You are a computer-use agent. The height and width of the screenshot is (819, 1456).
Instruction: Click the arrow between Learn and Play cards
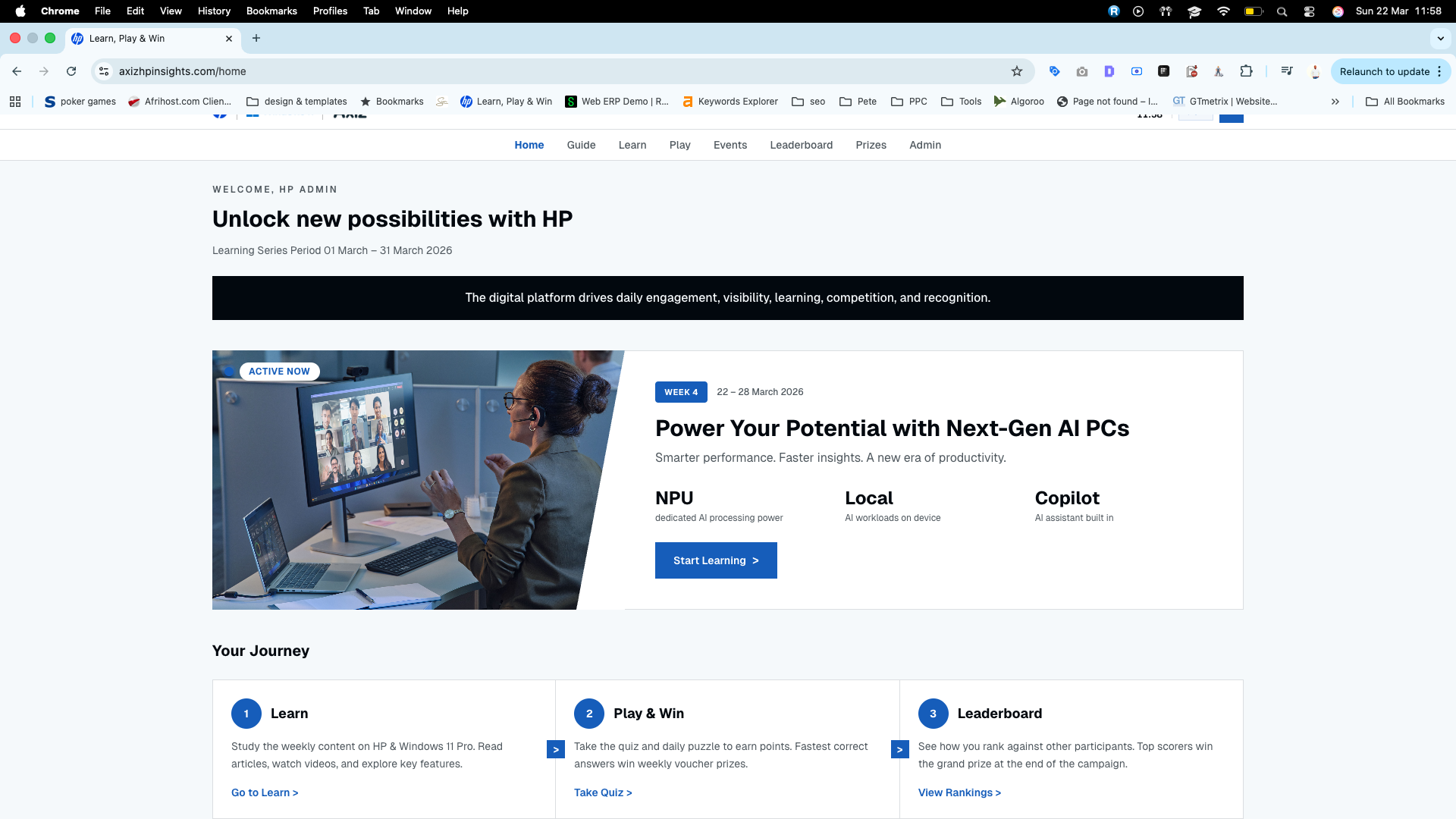coord(556,750)
